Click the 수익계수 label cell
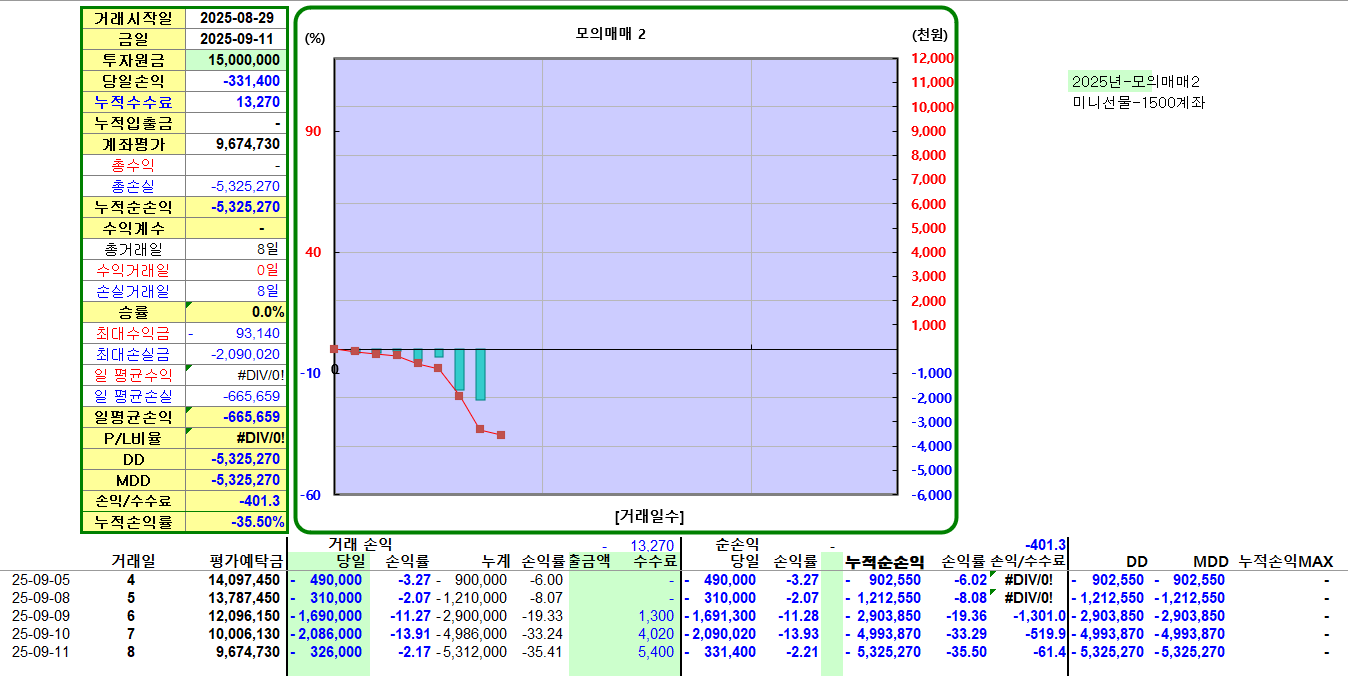Screen dimensions: 1348x676 (133, 228)
